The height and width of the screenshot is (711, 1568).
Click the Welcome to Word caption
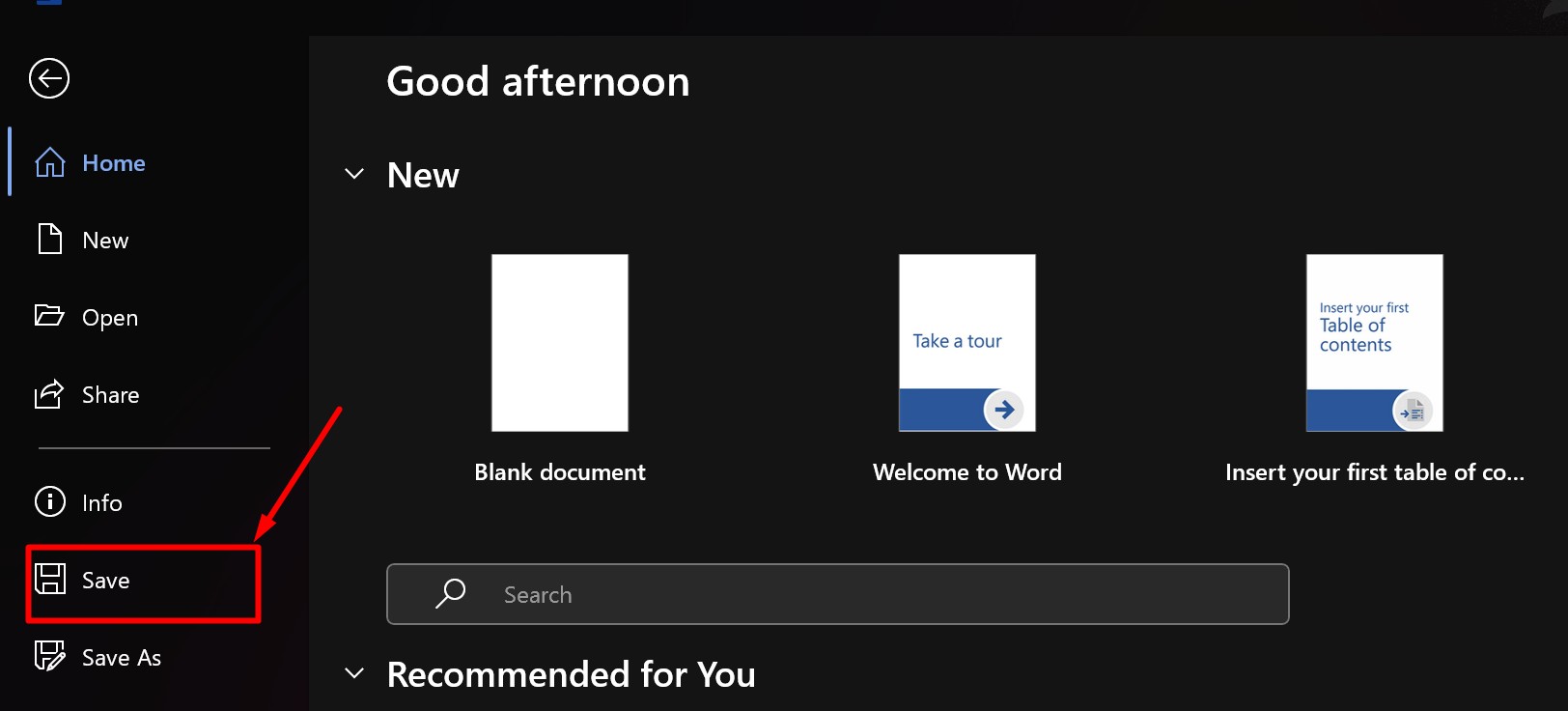tap(967, 472)
